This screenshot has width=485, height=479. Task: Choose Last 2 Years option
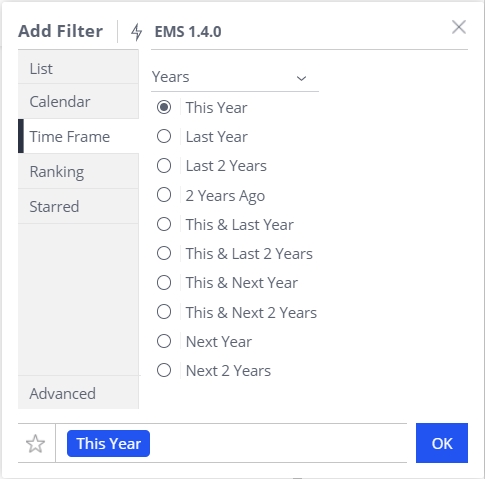pyautogui.click(x=164, y=166)
